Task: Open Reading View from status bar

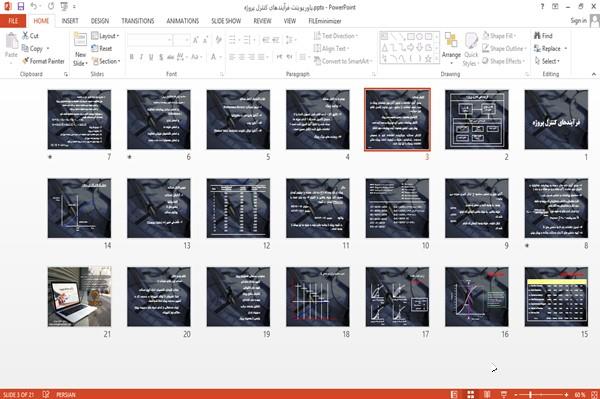Action: pos(487,394)
